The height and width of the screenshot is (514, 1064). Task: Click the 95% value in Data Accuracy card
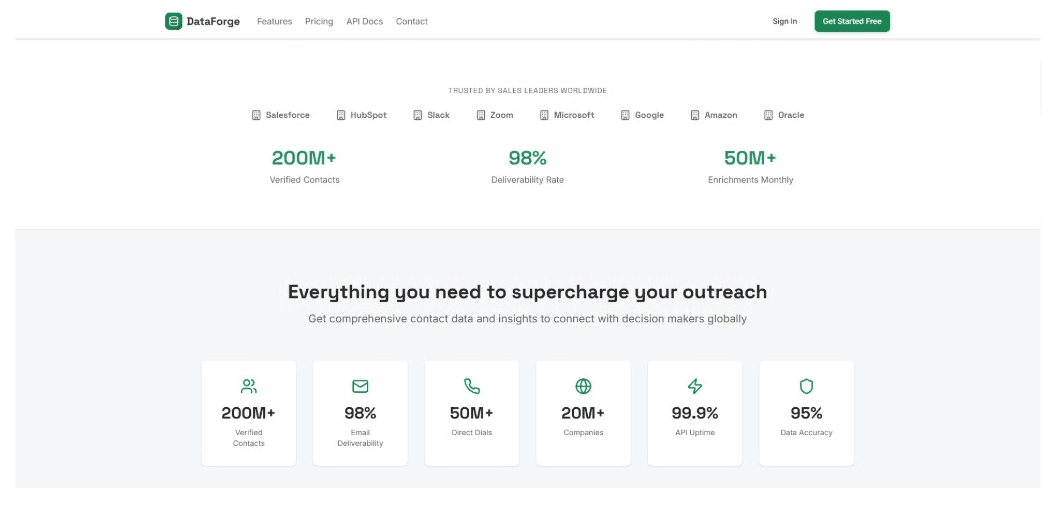pos(806,413)
